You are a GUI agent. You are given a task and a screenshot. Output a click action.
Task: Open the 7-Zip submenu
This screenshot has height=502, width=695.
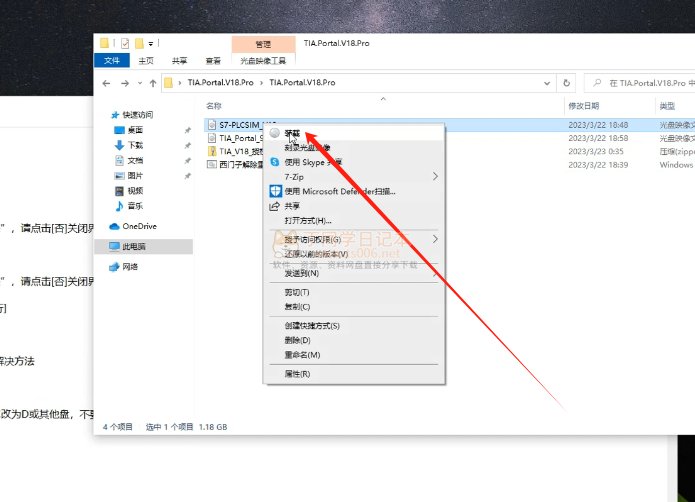pos(355,177)
